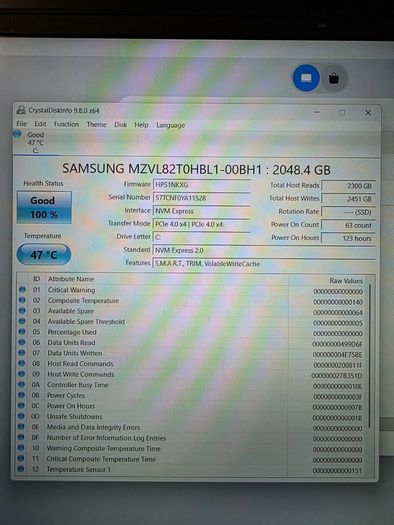Click status icon of Data Units Written row
The height and width of the screenshot is (525, 394).
[x=22, y=353]
